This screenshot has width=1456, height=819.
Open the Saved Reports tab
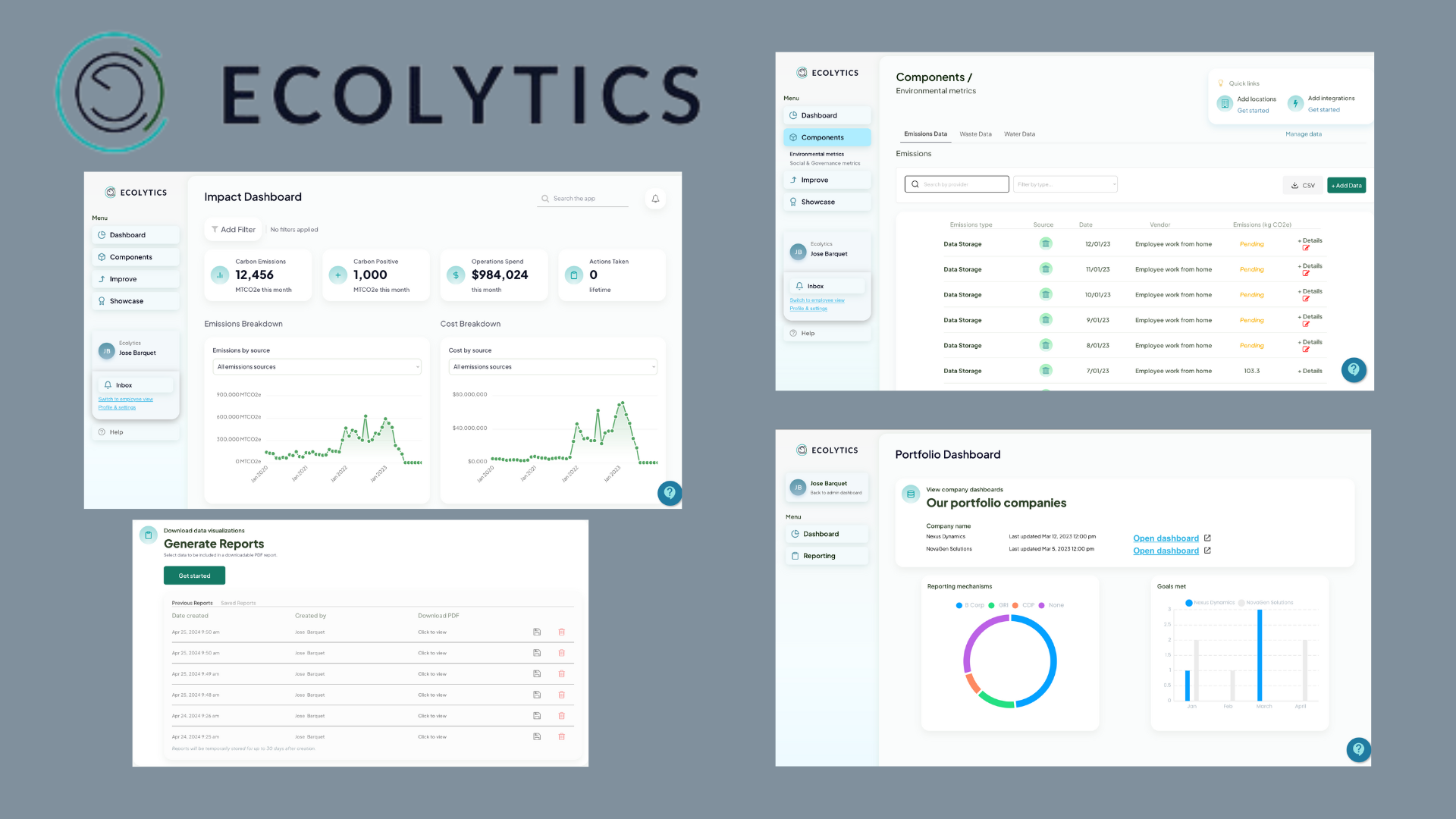(x=238, y=604)
